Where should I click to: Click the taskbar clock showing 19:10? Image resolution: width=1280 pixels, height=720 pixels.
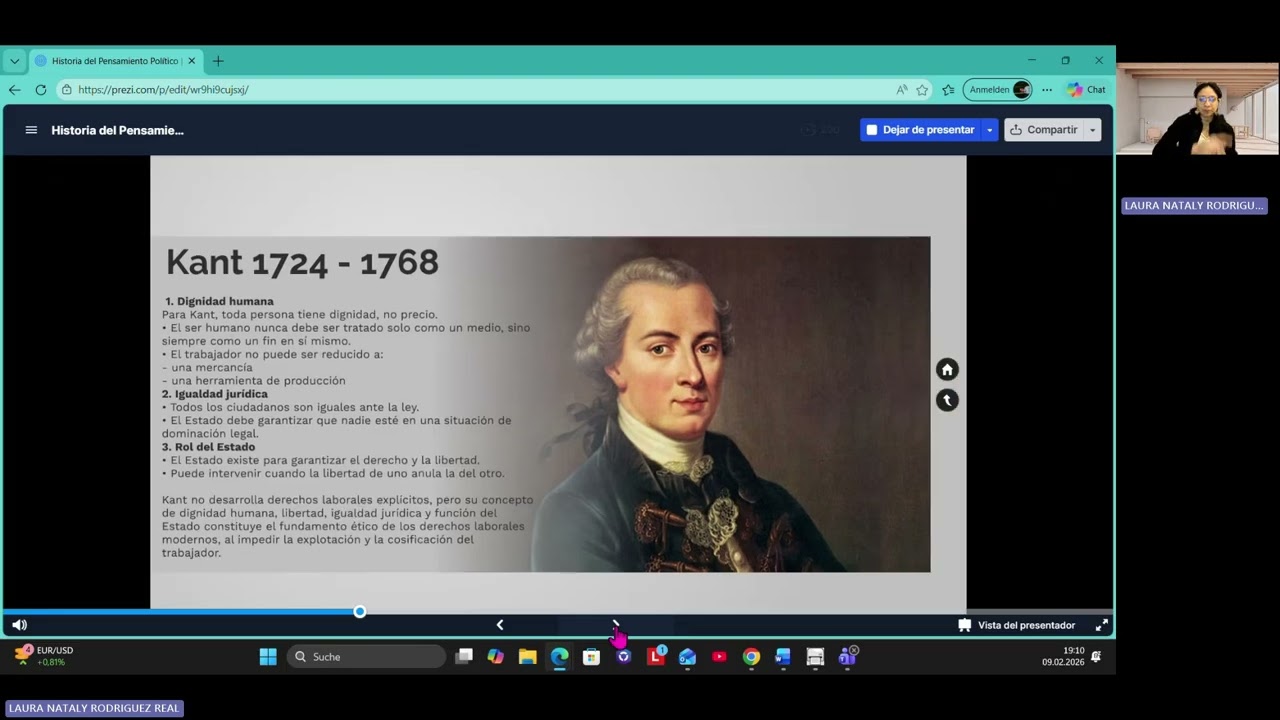tap(1063, 656)
